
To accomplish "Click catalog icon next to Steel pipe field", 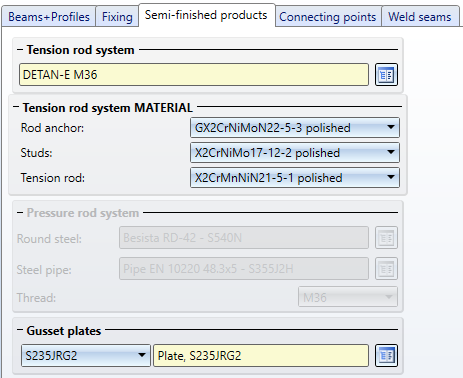I will point(386,268).
